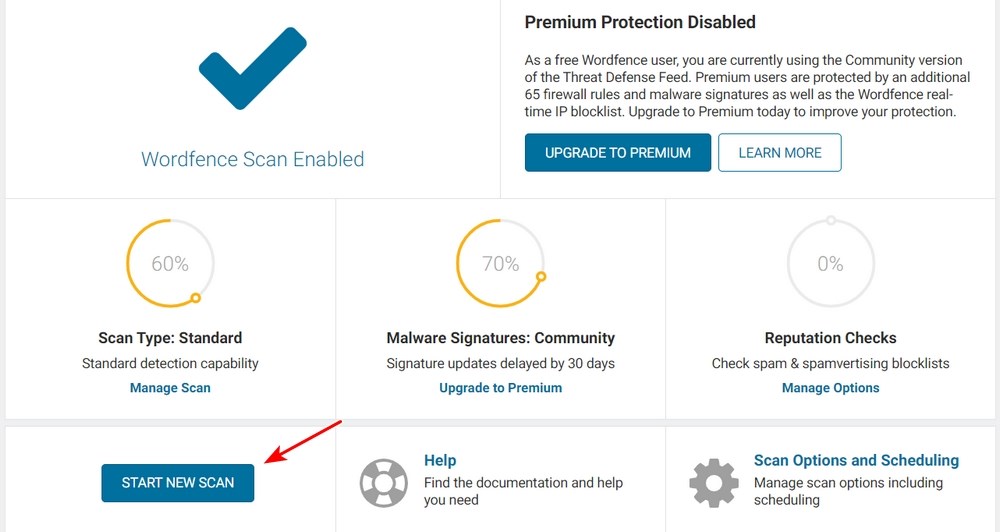Click the 0% reputation checks circle

tap(830, 263)
